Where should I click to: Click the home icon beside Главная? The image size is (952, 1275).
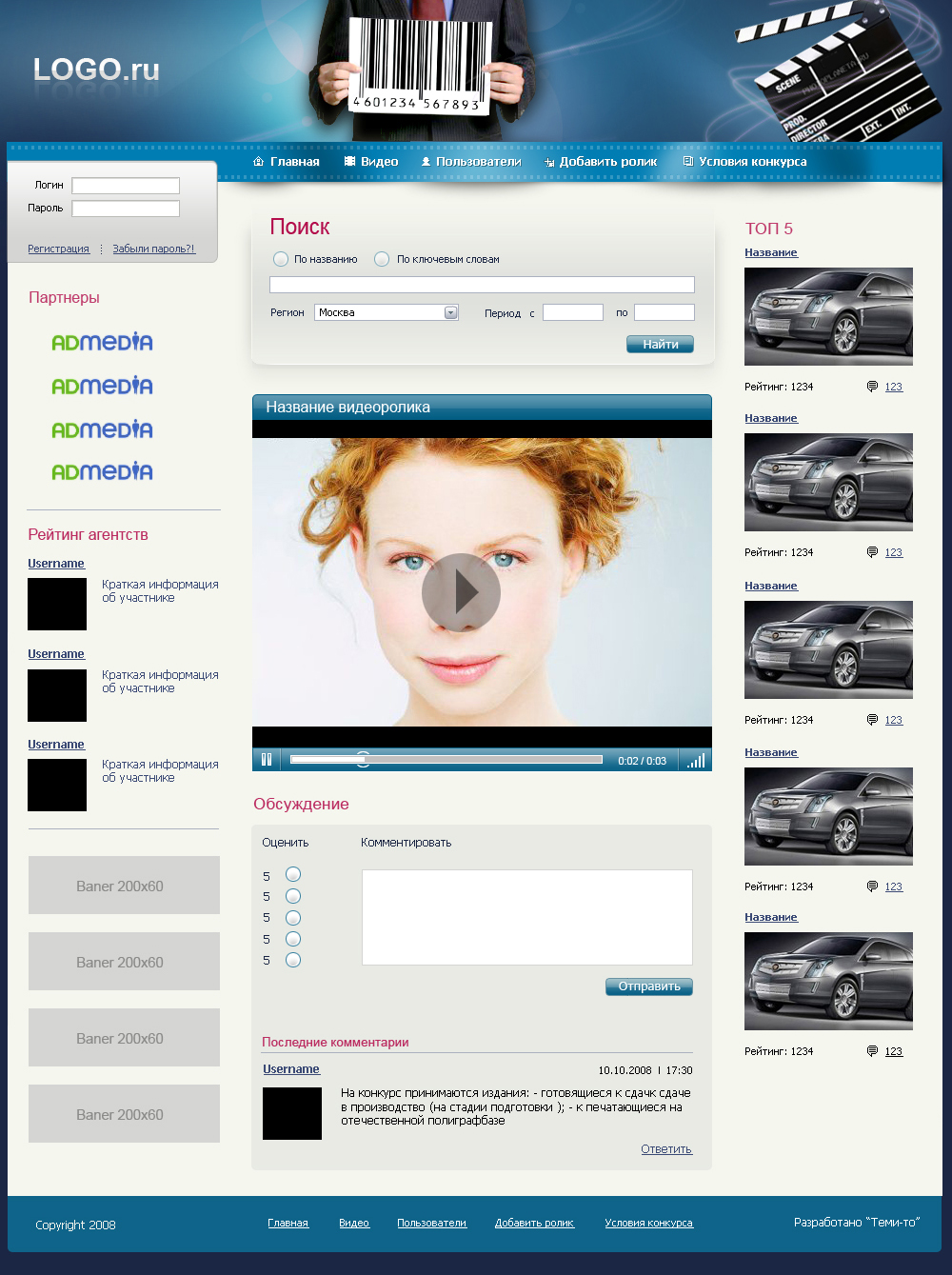pyautogui.click(x=258, y=162)
